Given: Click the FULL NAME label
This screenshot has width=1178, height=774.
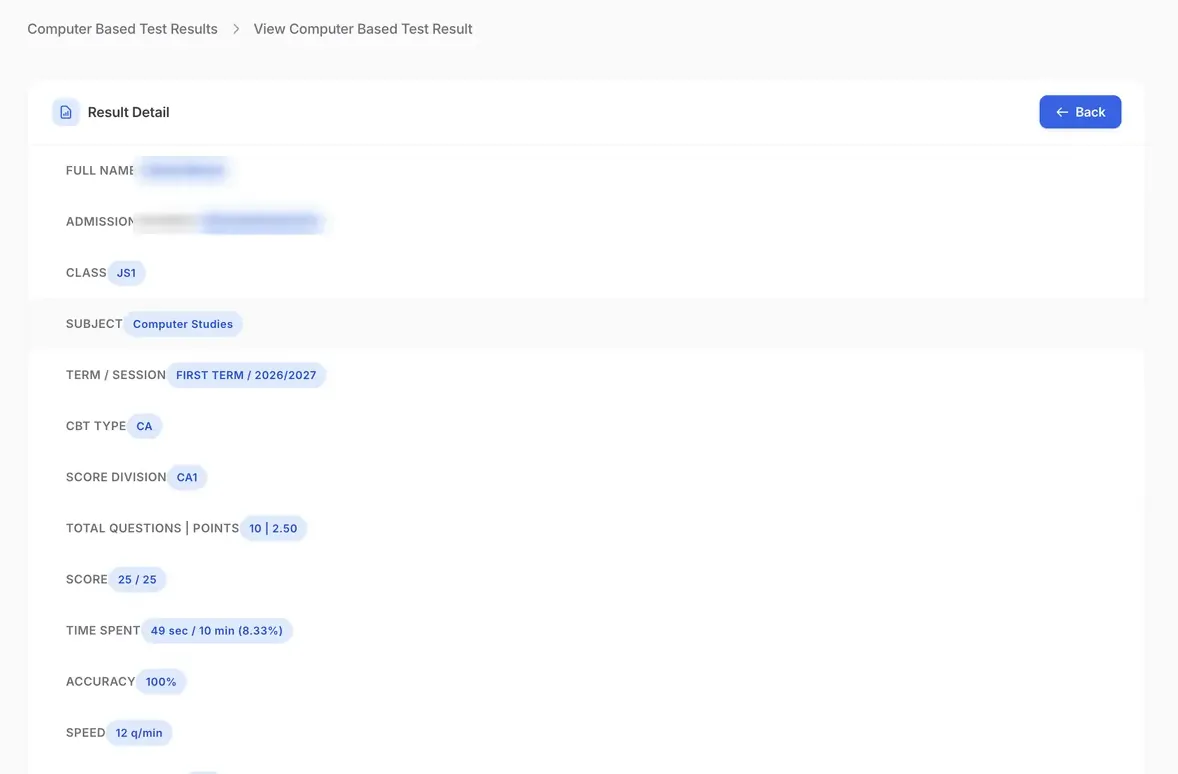Looking at the screenshot, I should tap(100, 171).
